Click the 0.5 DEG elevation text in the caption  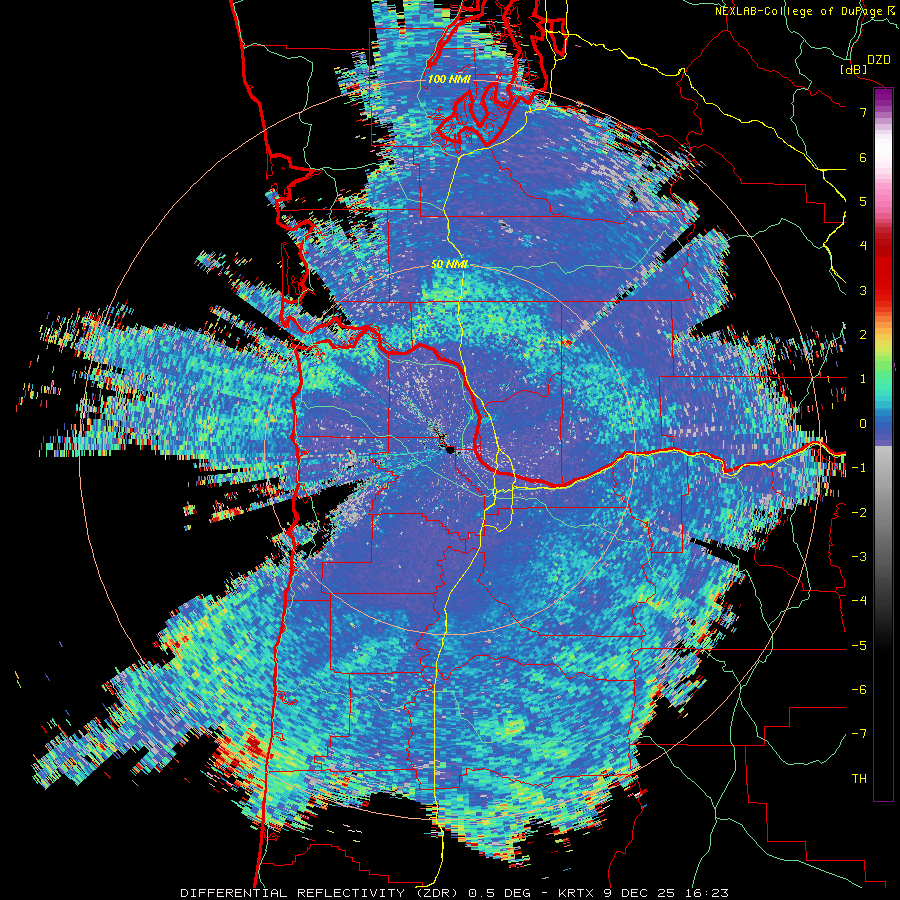pos(499,893)
